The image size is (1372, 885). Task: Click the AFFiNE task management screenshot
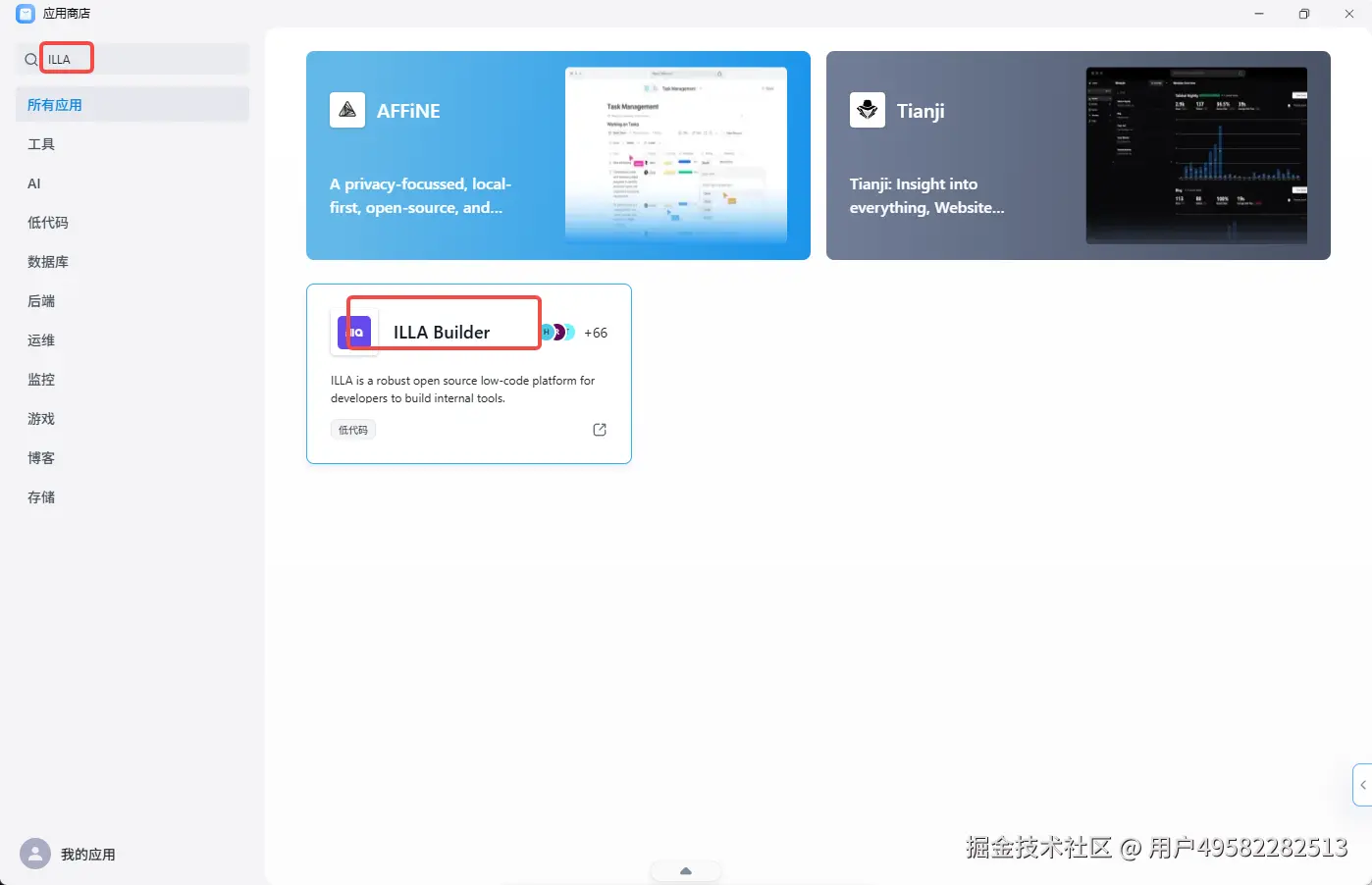coord(676,155)
